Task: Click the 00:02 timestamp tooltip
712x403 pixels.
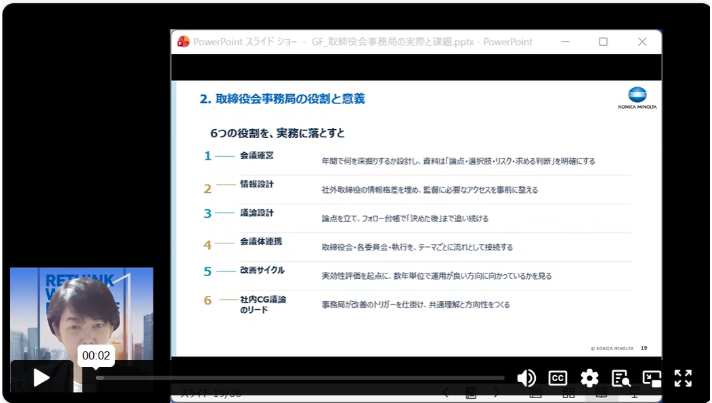Action: click(x=96, y=355)
